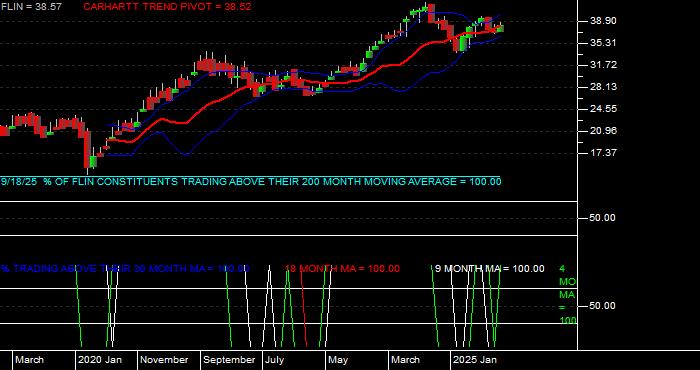Click the FLIN = 38.57 price label
The width and height of the screenshot is (700, 370).
31,7
